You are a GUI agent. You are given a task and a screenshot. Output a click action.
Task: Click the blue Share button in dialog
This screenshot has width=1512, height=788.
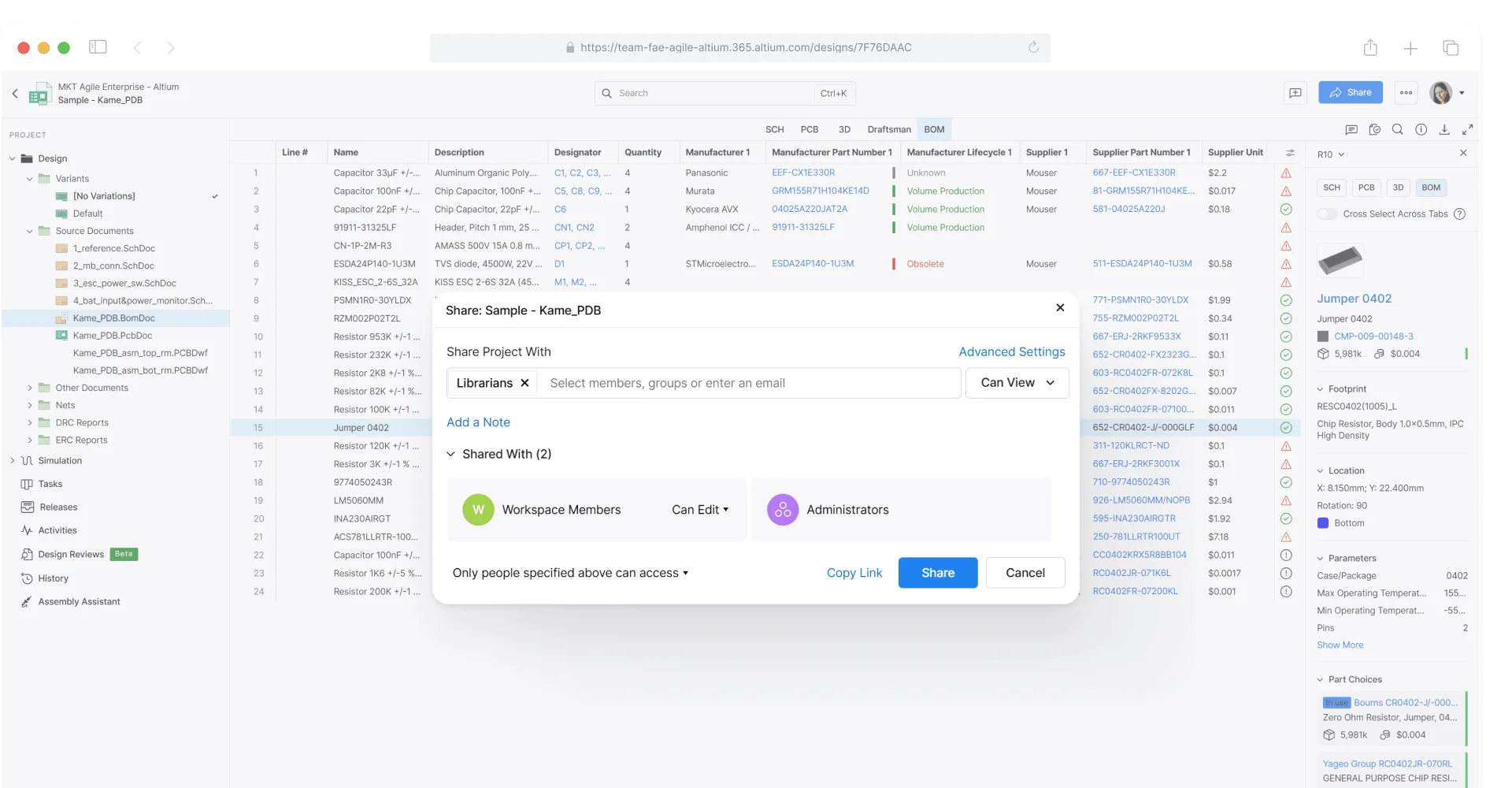(x=938, y=573)
